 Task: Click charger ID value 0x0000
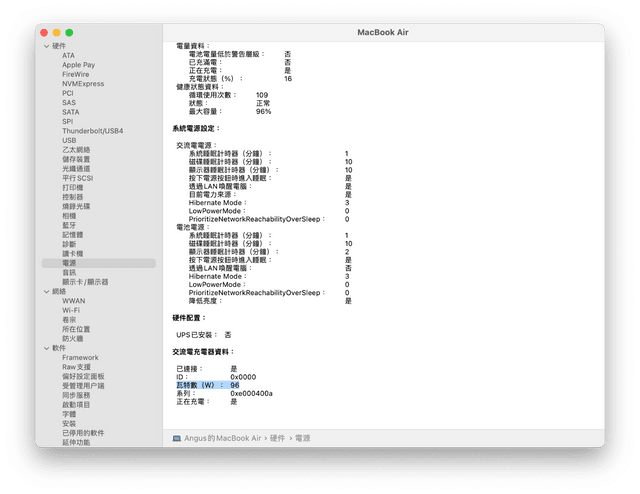pyautogui.click(x=243, y=377)
